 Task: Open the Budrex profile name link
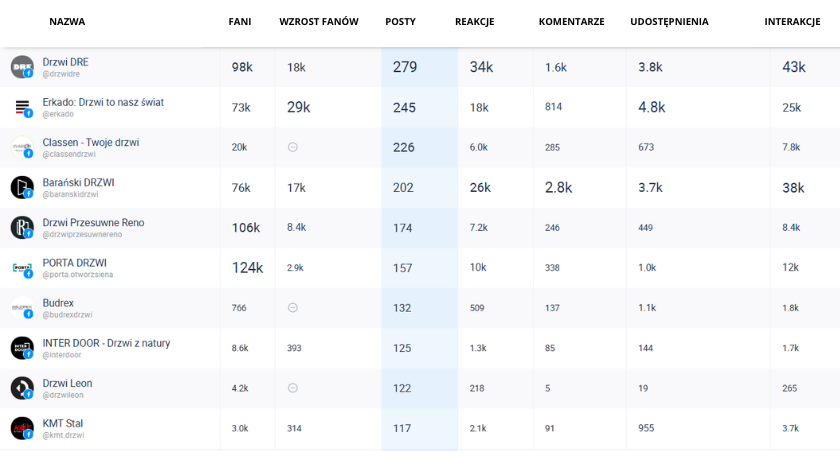tap(58, 303)
